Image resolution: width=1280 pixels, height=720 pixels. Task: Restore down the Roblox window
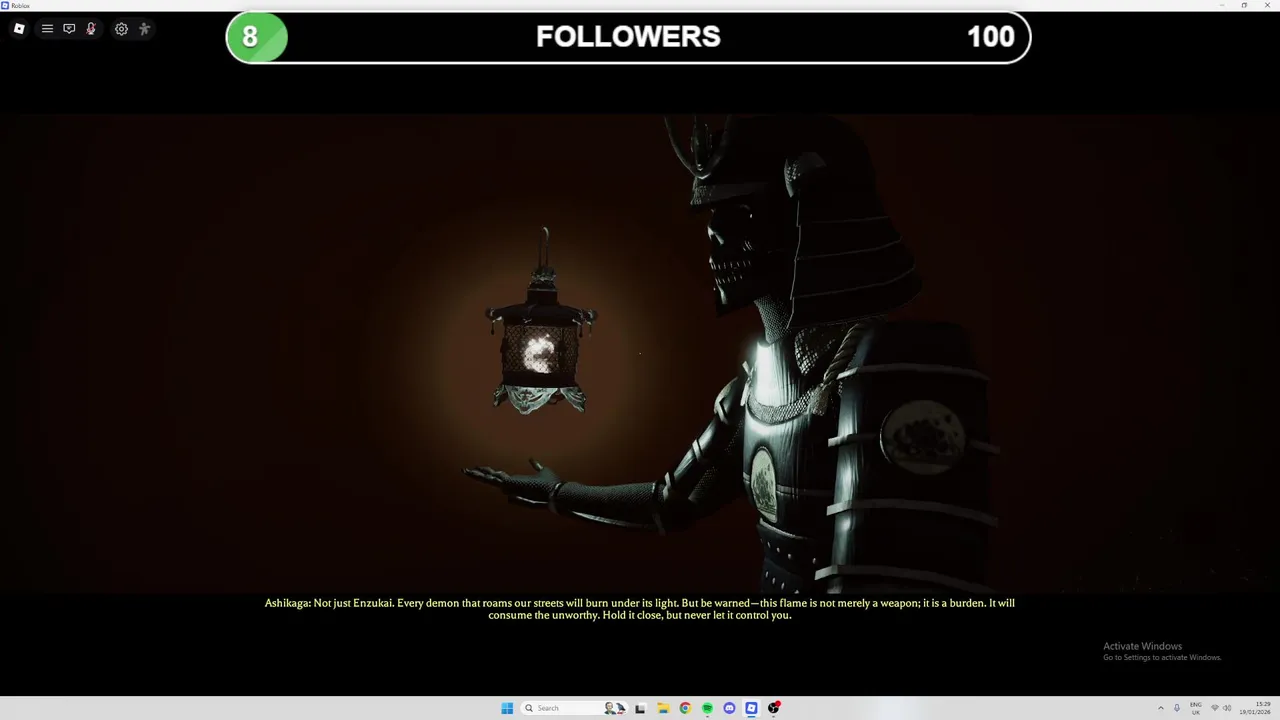click(x=1244, y=5)
